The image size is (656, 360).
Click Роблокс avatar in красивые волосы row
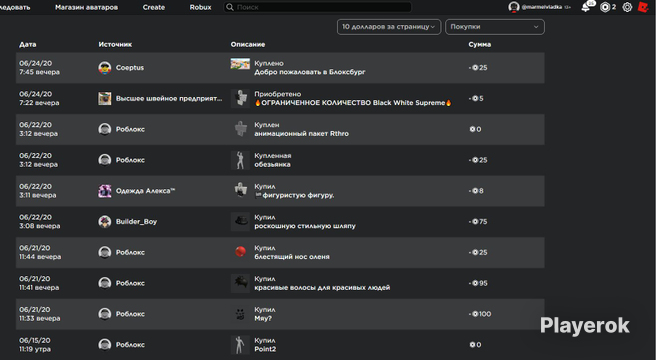point(105,283)
